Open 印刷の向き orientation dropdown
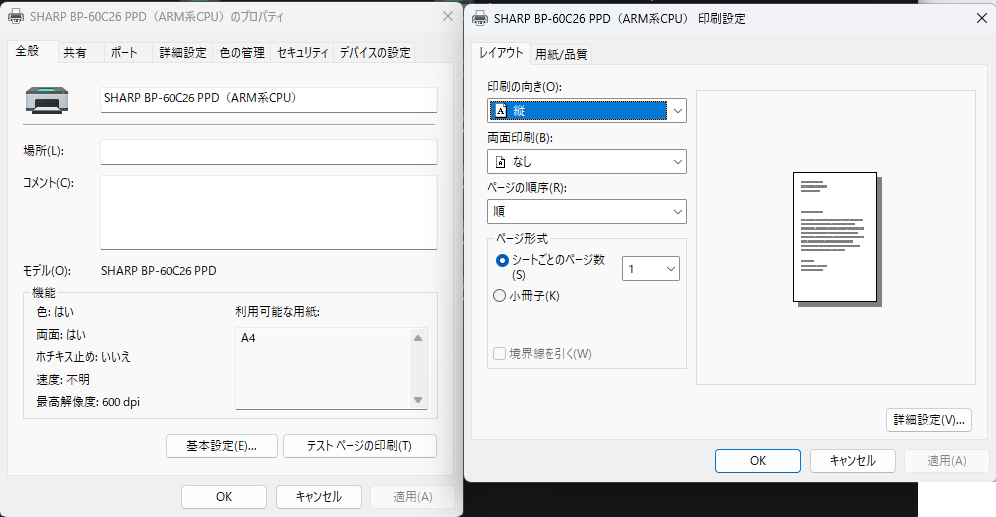Viewport: 996px width, 517px height. (x=586, y=111)
